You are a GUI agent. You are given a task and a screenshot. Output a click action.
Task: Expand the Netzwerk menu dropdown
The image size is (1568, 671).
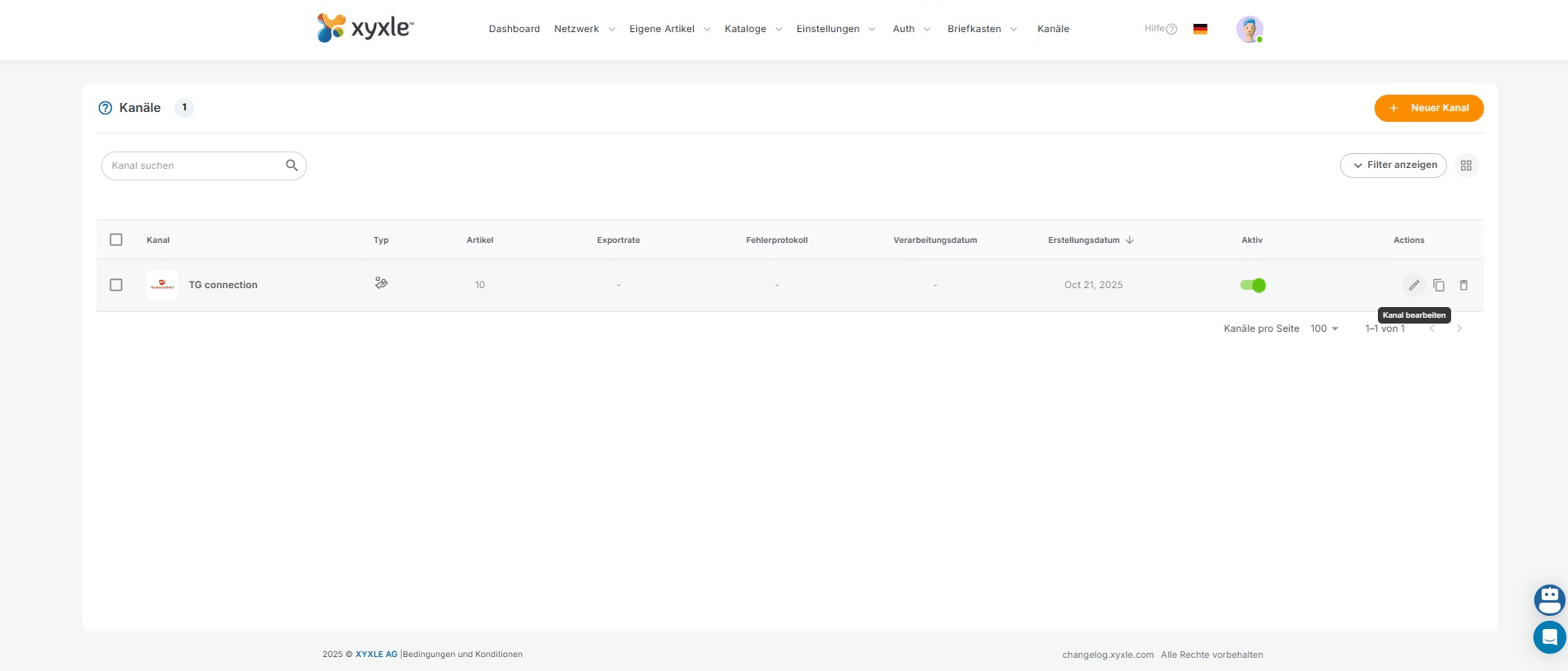pos(584,29)
